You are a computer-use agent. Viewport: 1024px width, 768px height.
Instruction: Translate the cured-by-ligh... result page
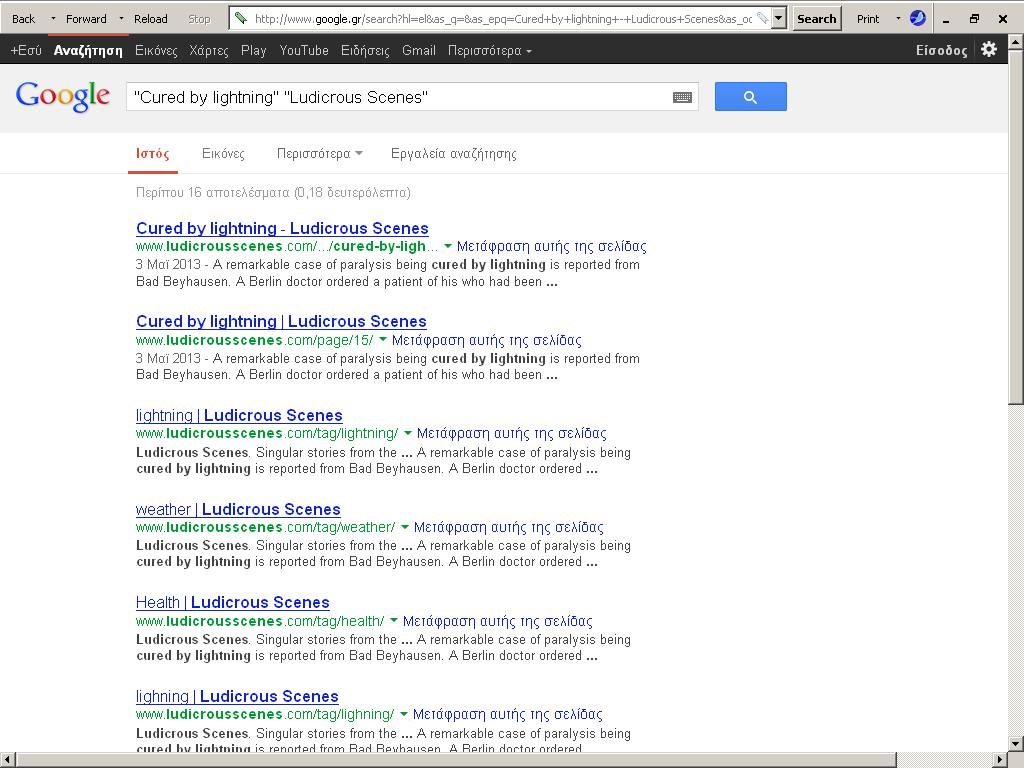coord(552,246)
